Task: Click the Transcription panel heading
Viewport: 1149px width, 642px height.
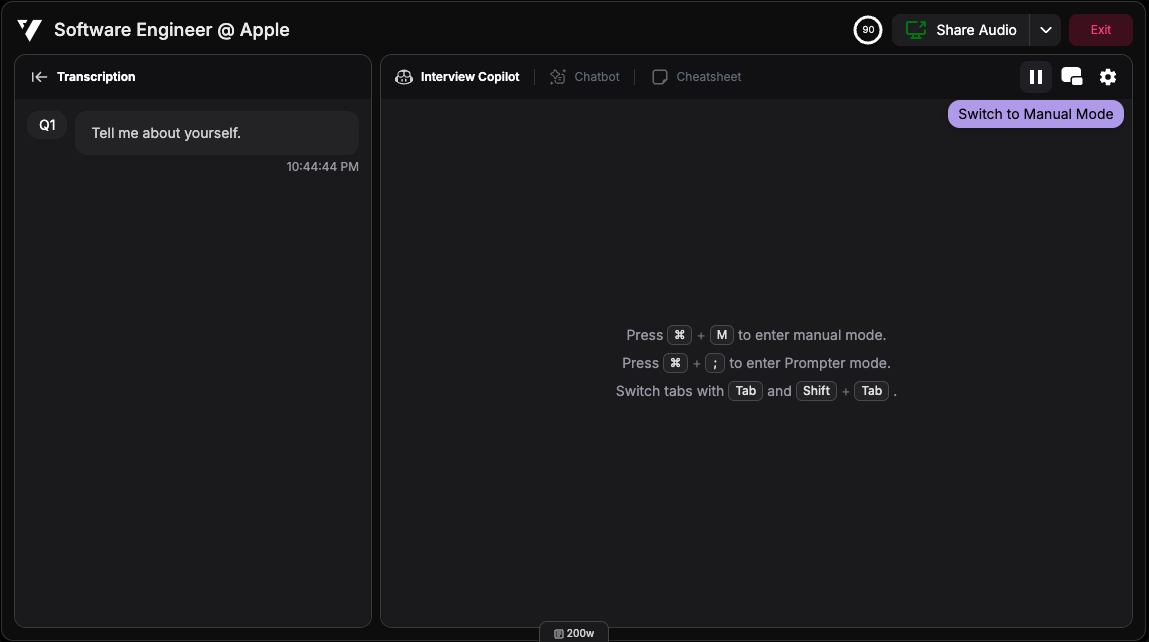Action: [96, 77]
